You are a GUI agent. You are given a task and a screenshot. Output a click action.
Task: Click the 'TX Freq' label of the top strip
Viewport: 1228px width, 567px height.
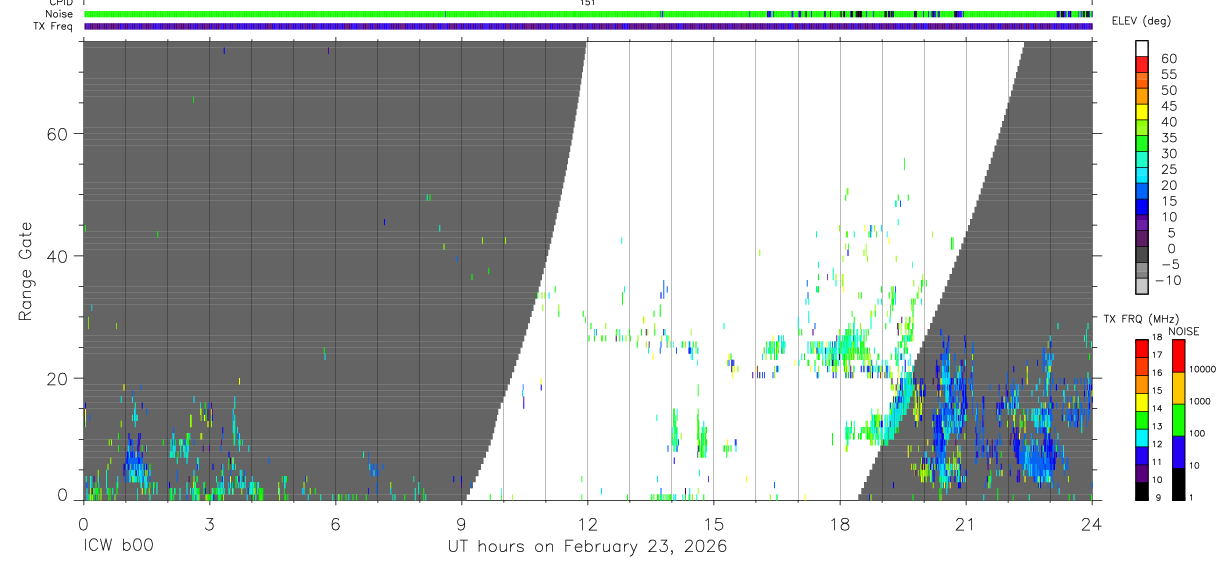point(51,26)
